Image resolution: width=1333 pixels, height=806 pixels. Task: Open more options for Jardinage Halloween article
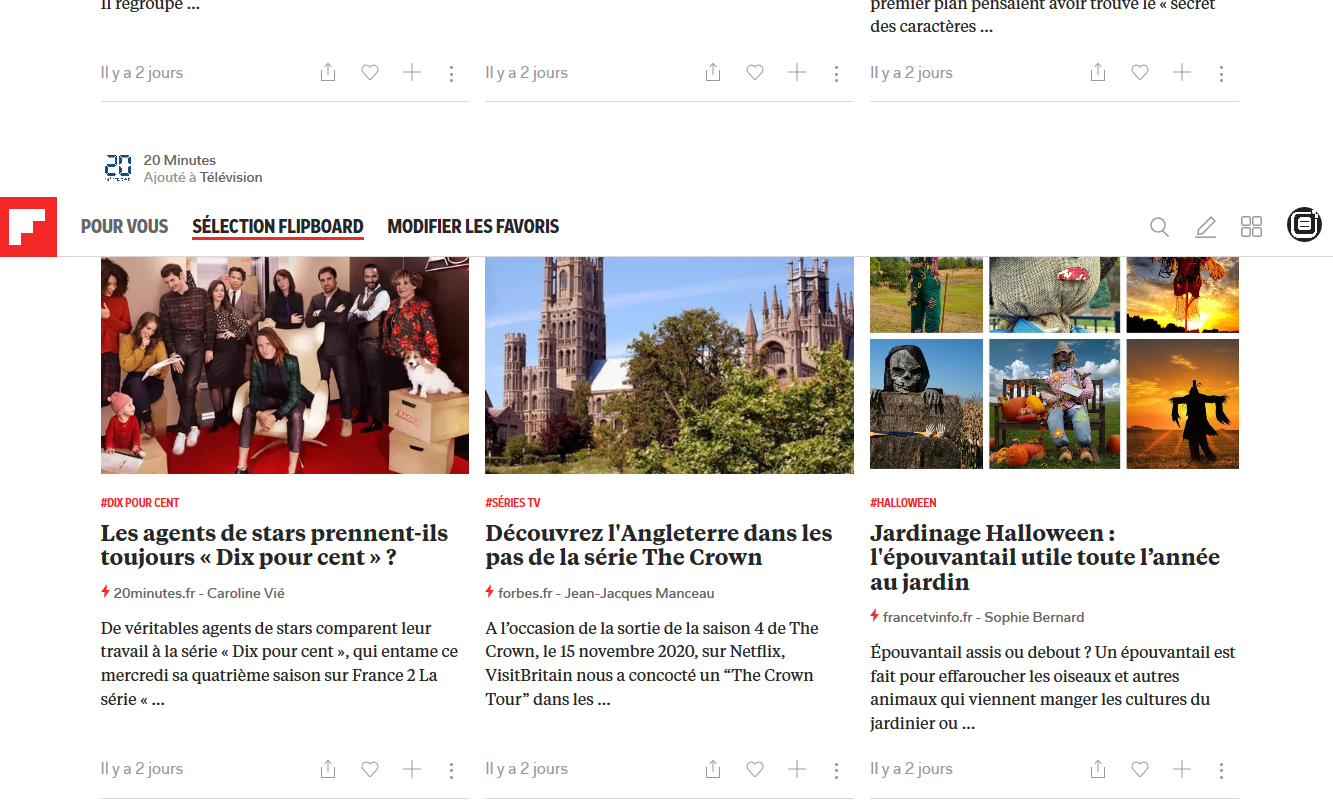1221,770
